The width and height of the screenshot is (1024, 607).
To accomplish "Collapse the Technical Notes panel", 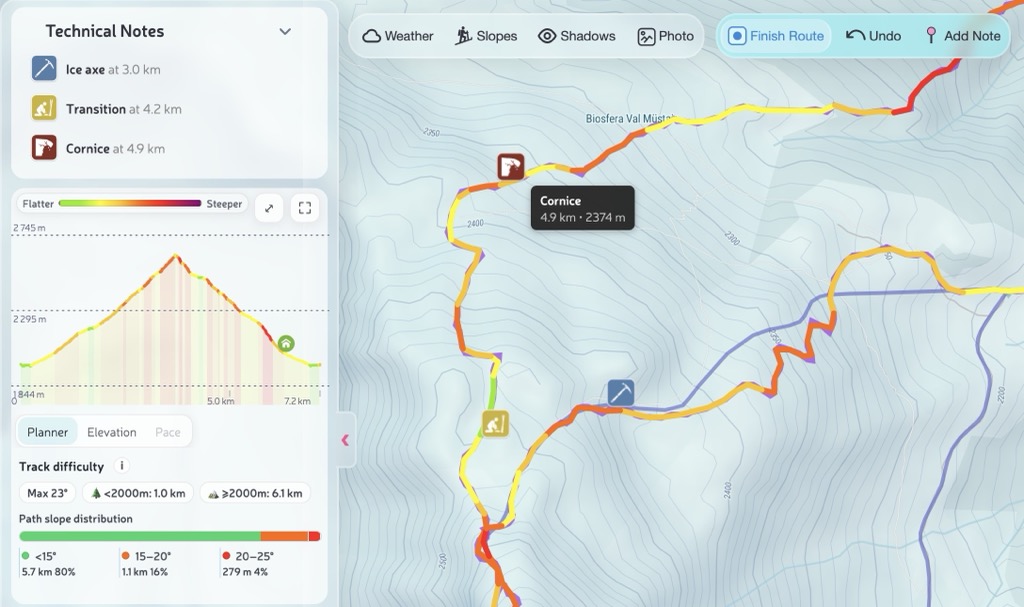I will 285,31.
